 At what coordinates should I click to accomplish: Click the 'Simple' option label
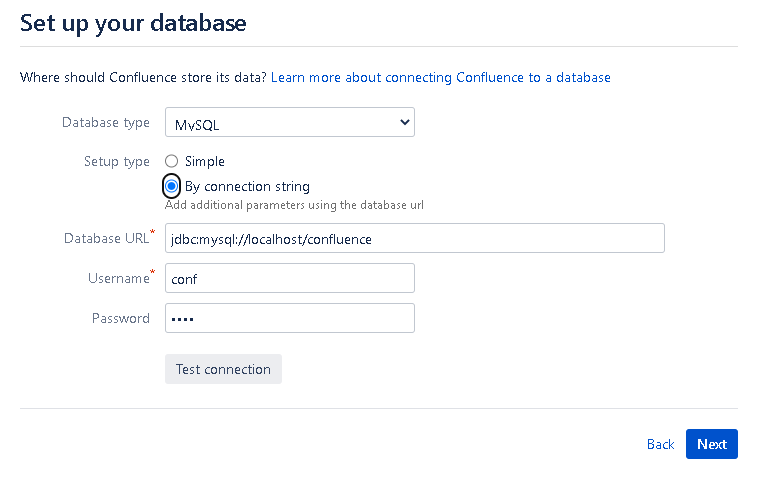pos(205,161)
